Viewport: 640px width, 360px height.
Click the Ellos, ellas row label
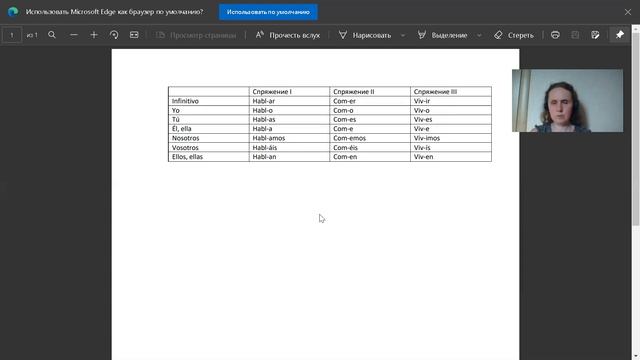tap(209, 157)
